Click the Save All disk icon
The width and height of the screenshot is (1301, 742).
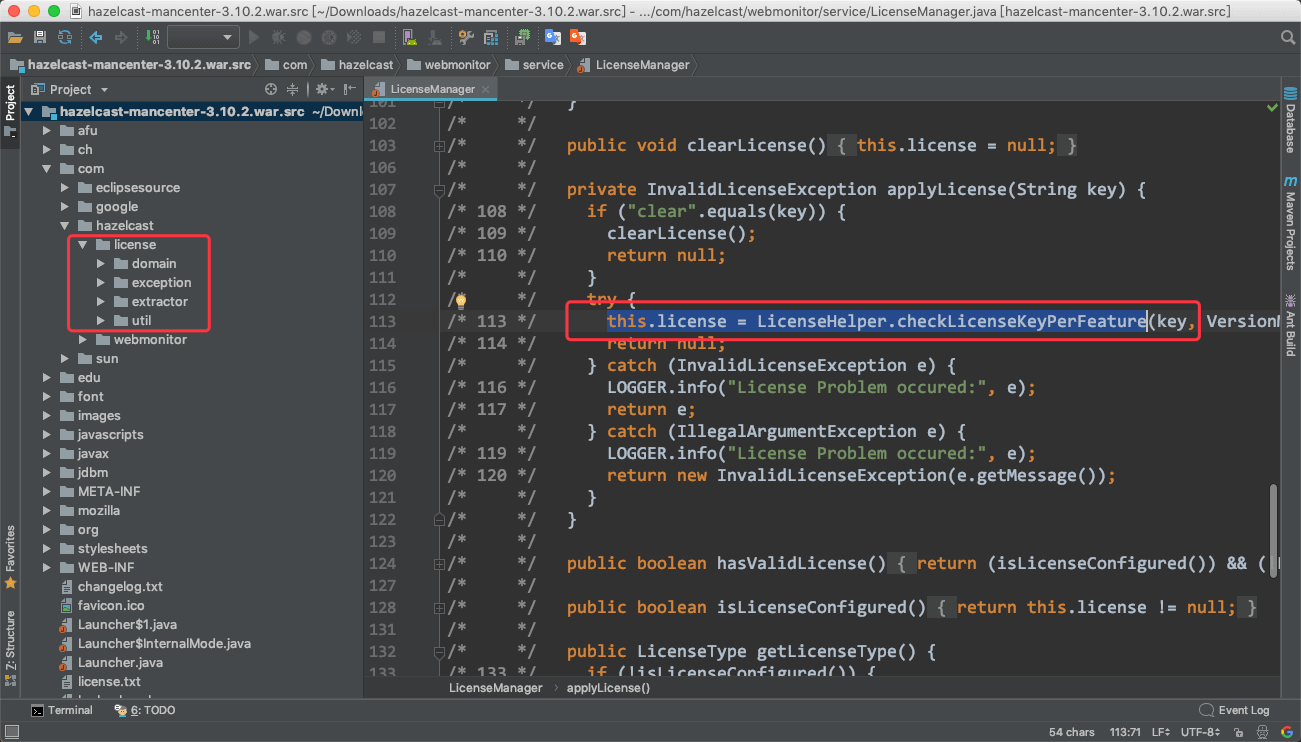(x=40, y=37)
